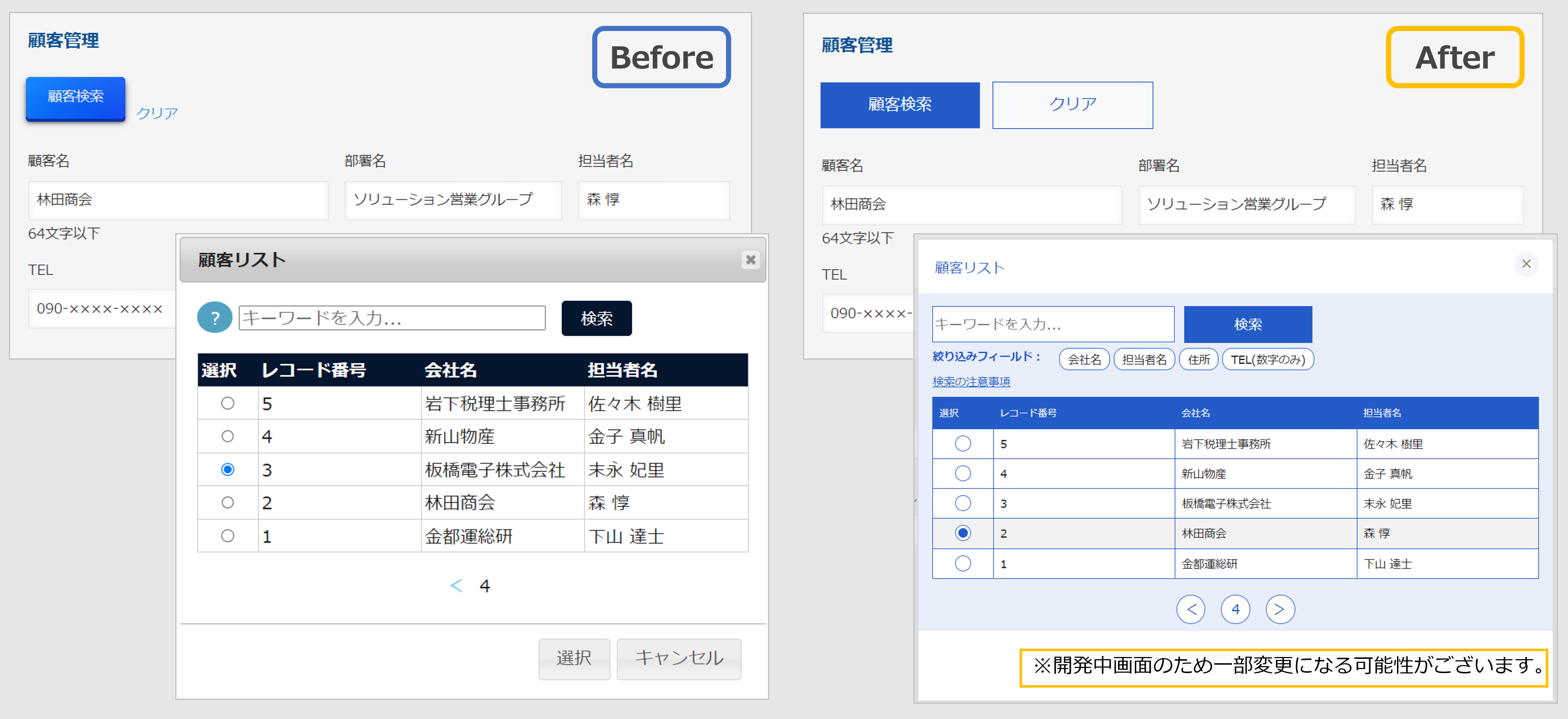Click 顧客検索 button in After screen
The height and width of the screenshot is (719, 1568).
pyautogui.click(x=900, y=105)
